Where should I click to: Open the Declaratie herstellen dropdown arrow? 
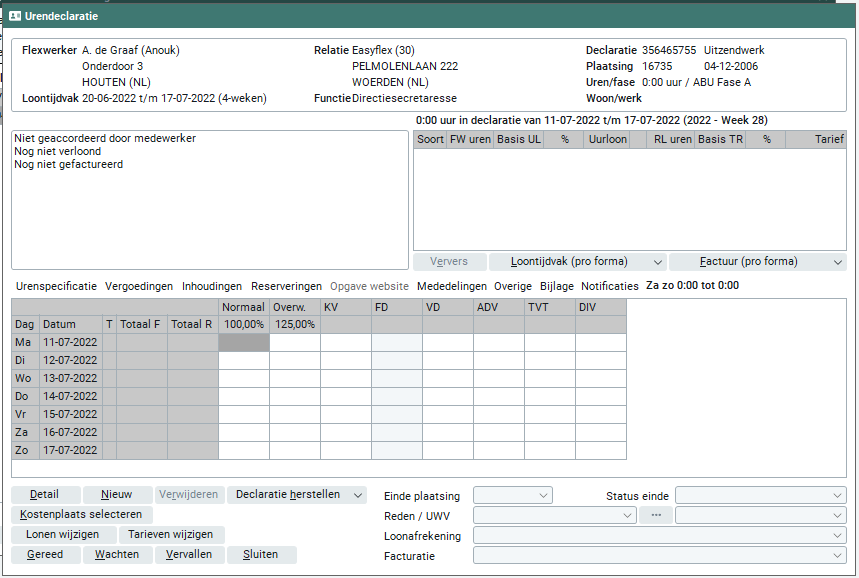click(358, 495)
